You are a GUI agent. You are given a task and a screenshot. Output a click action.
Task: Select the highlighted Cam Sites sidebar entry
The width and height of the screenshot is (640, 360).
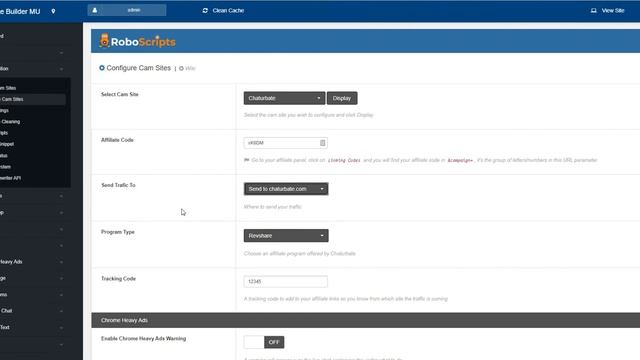coord(33,99)
